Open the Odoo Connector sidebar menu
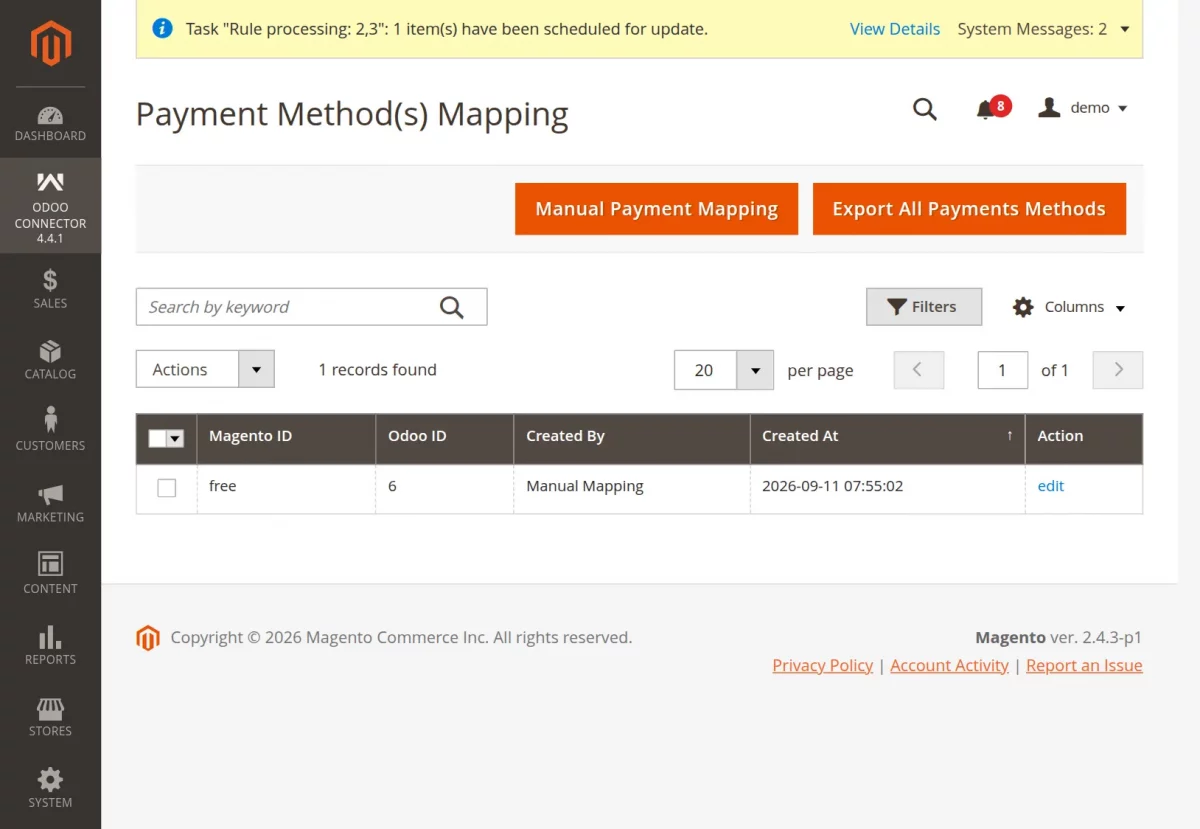The image size is (1200, 829). [x=50, y=205]
